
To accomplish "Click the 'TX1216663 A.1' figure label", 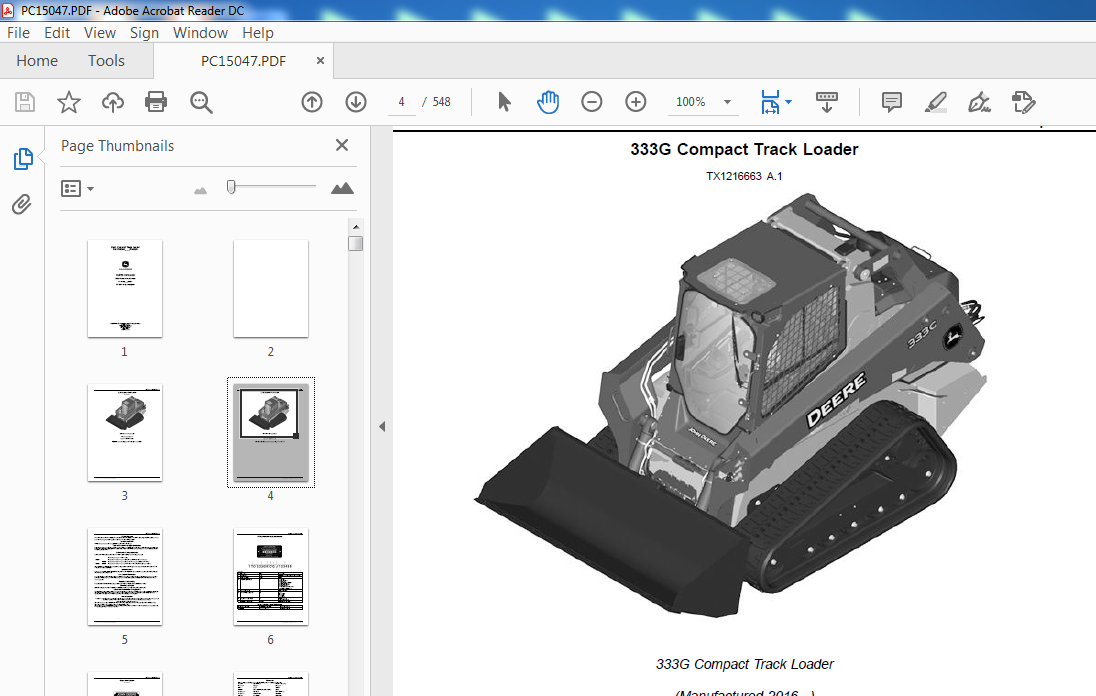I will pyautogui.click(x=744, y=176).
